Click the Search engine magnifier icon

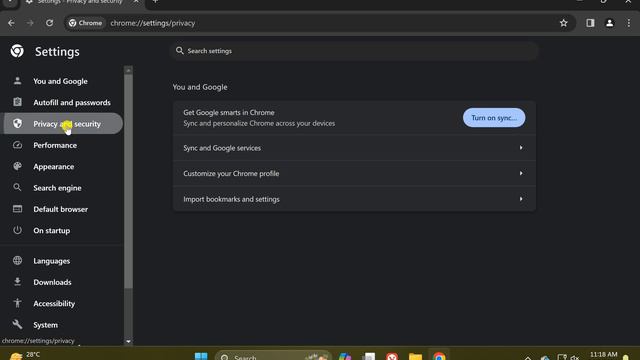[x=17, y=187]
